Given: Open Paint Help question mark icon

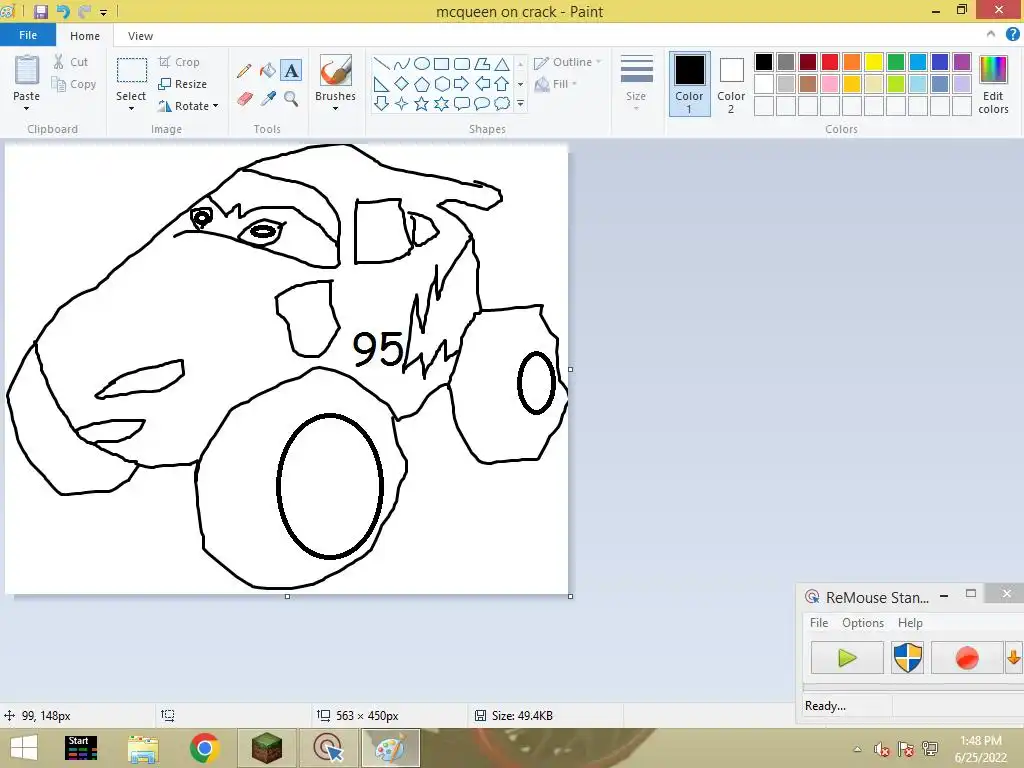Looking at the screenshot, I should 1012,35.
